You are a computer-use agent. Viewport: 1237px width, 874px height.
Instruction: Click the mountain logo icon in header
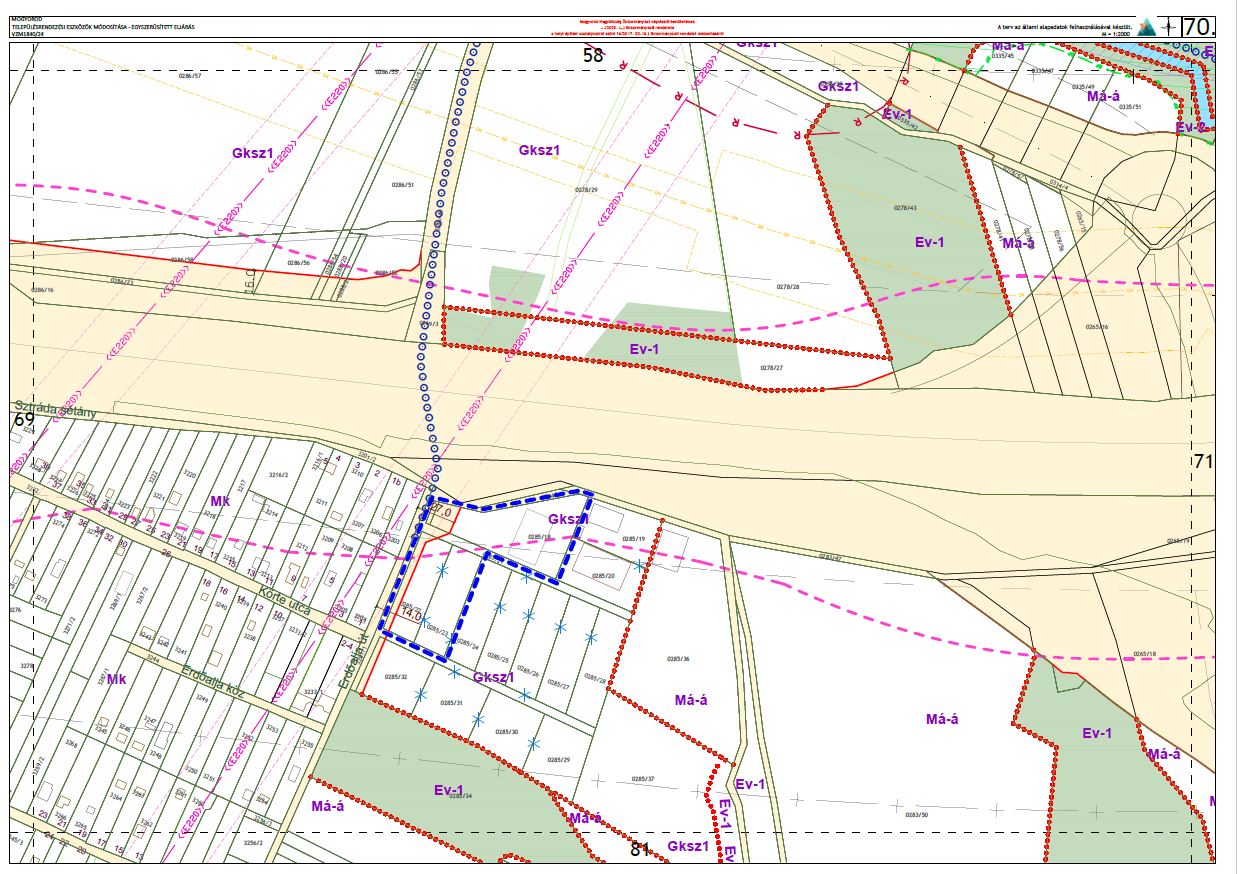(1145, 27)
